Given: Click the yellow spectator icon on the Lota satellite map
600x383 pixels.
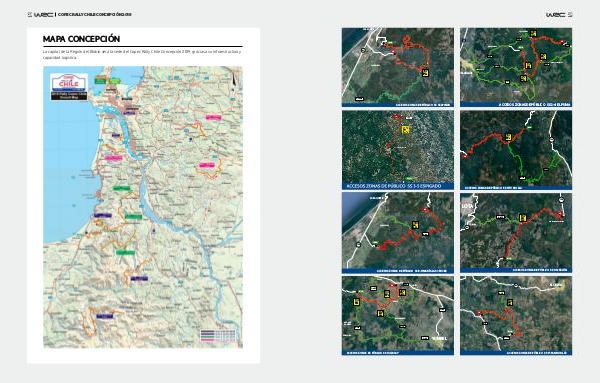Looking at the screenshot, I should 523,218.
